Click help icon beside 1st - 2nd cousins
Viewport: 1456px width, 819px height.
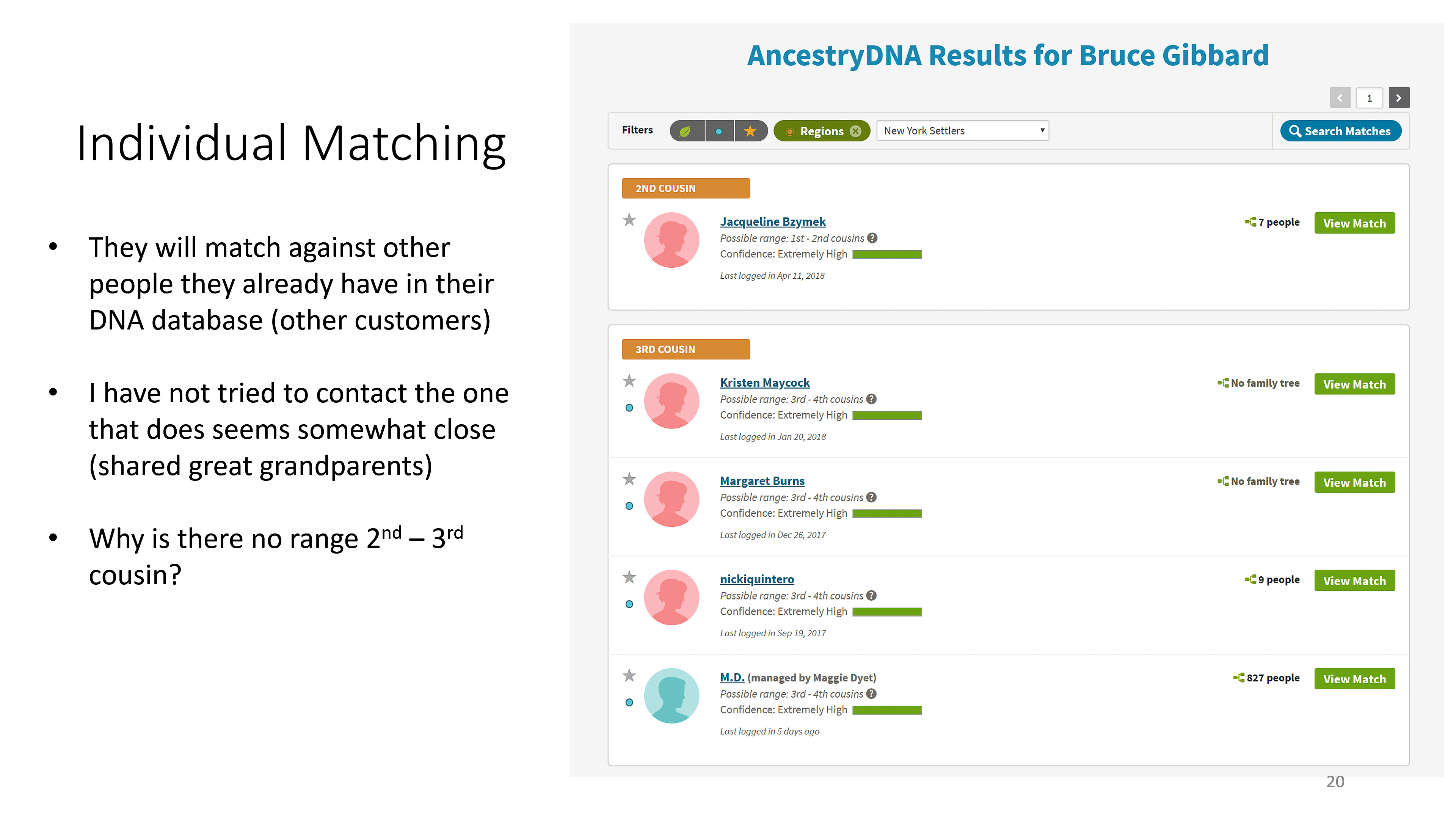point(873,238)
